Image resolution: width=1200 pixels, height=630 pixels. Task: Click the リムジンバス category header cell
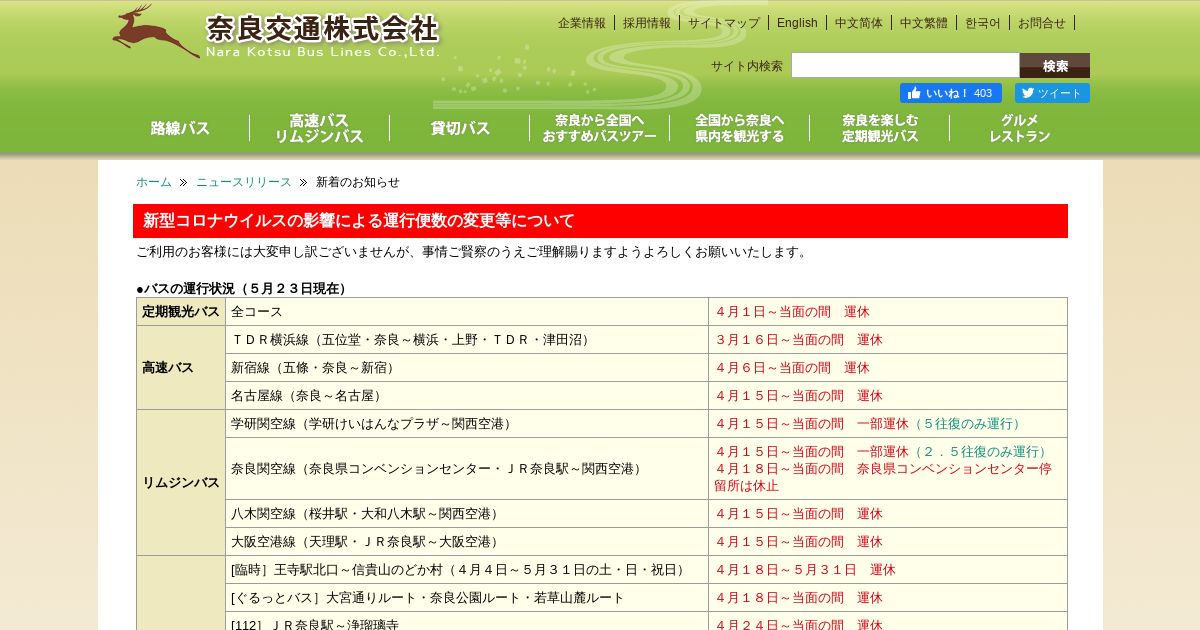(x=181, y=483)
